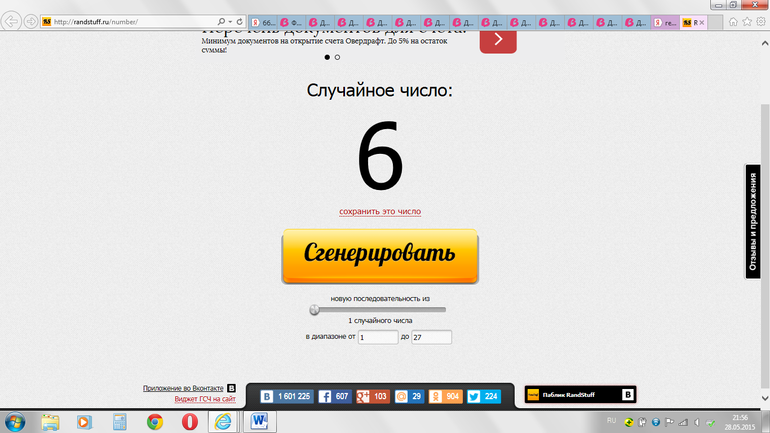Open the Паблик RandStuff banner
This screenshot has width=770, height=433.
580,395
